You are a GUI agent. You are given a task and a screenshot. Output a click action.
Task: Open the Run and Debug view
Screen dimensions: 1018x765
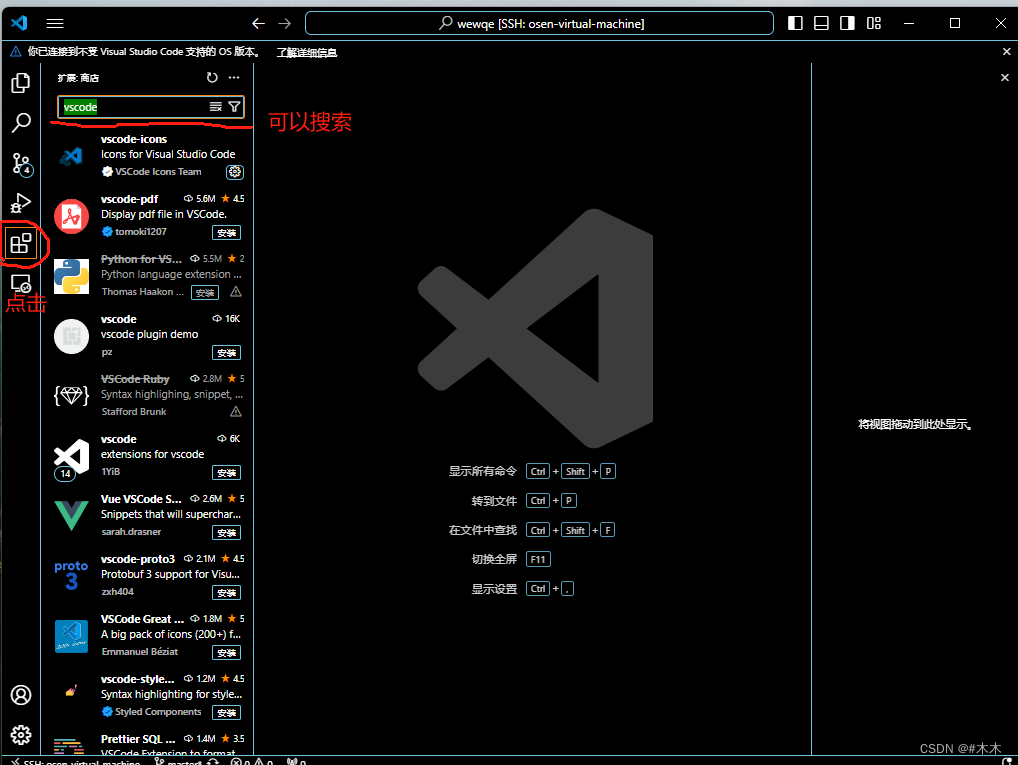click(x=21, y=203)
